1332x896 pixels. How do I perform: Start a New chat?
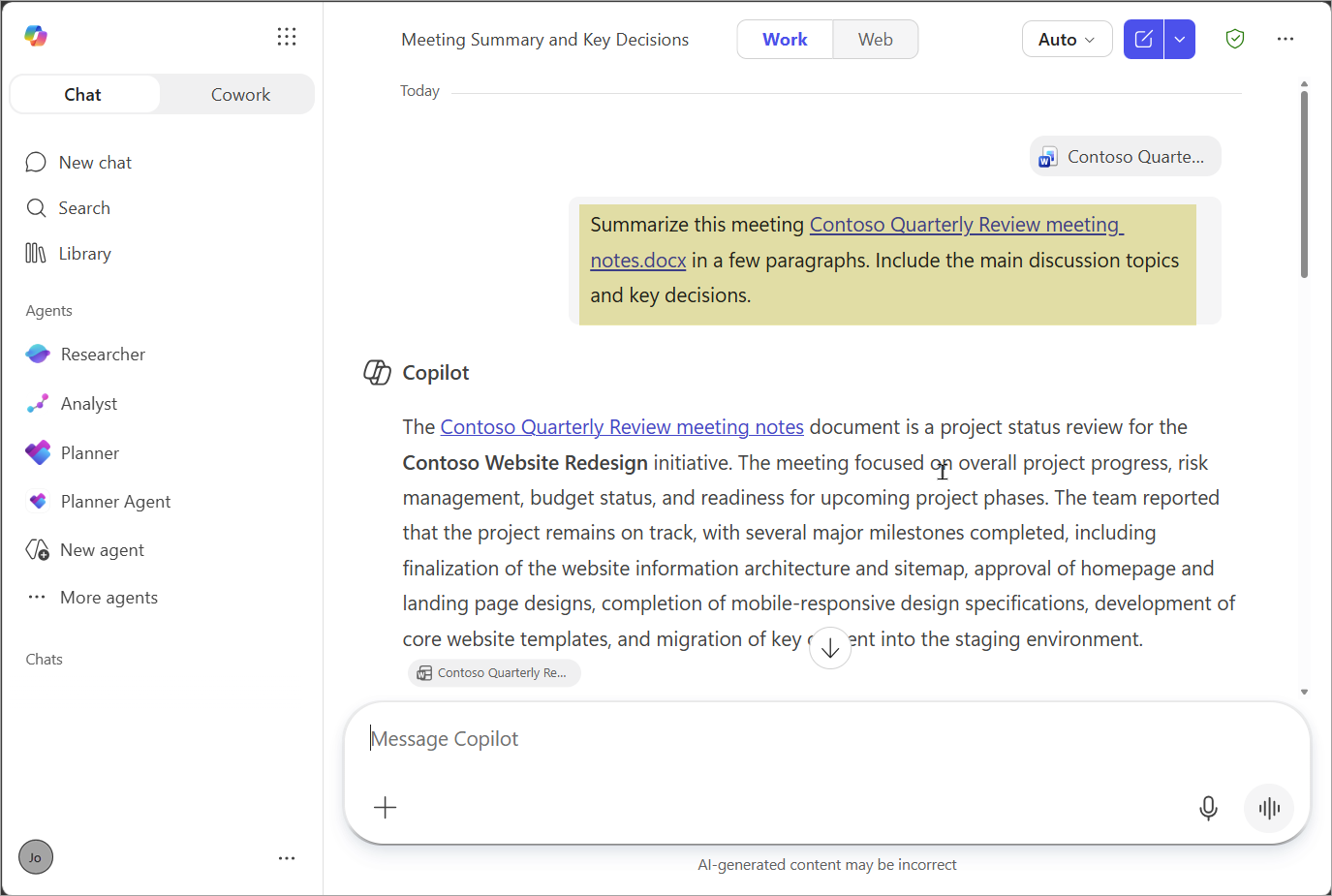click(x=78, y=163)
